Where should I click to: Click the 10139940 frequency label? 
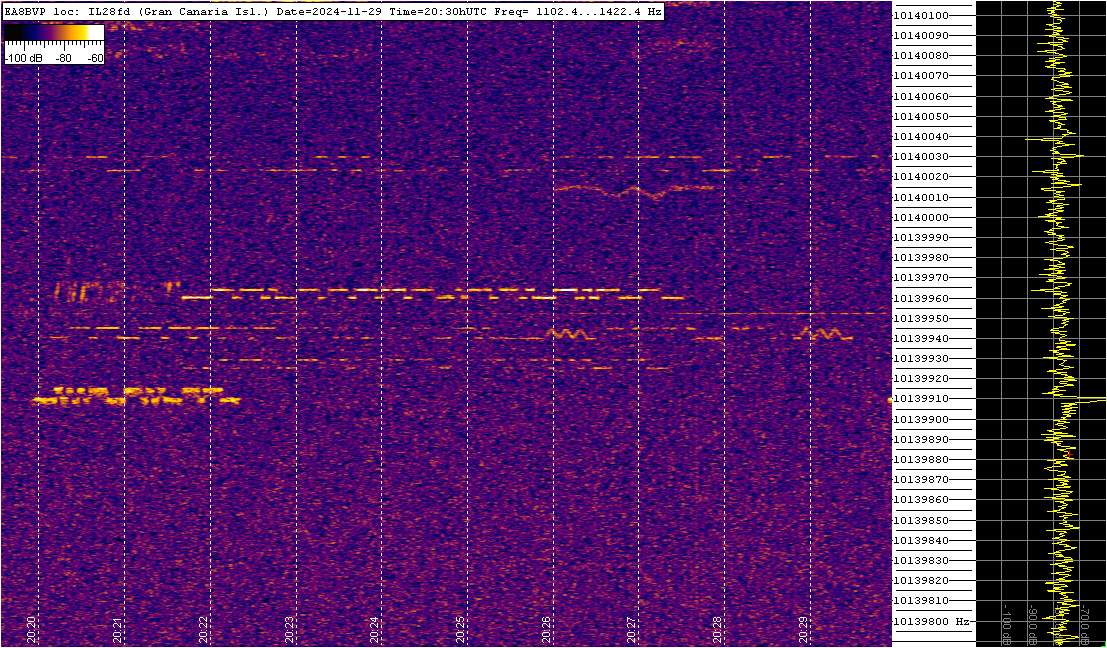tap(921, 339)
